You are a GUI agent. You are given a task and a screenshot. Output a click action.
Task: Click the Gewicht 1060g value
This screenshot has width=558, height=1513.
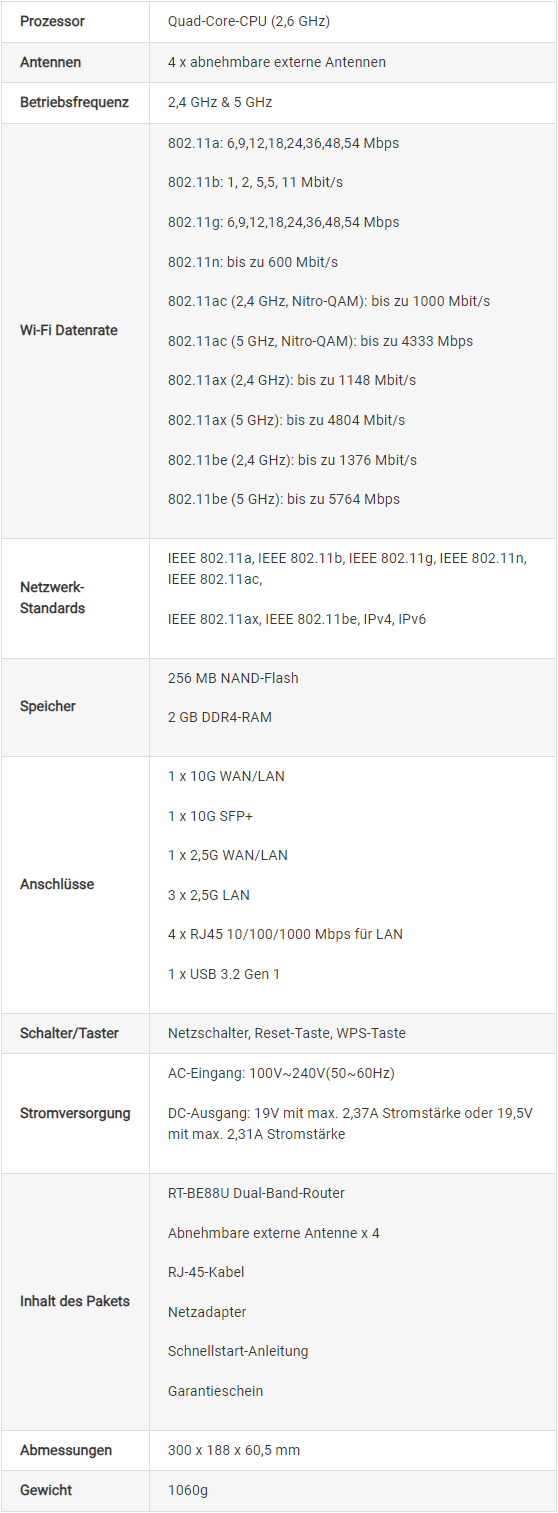coord(188,1490)
